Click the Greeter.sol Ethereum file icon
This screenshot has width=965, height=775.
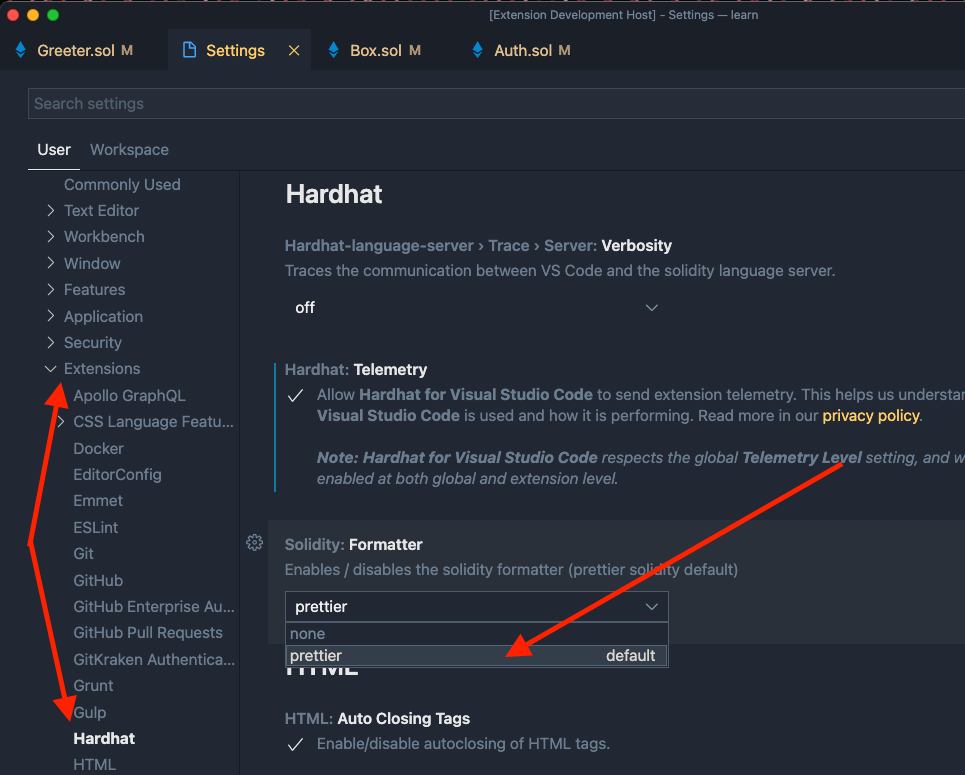pos(20,50)
